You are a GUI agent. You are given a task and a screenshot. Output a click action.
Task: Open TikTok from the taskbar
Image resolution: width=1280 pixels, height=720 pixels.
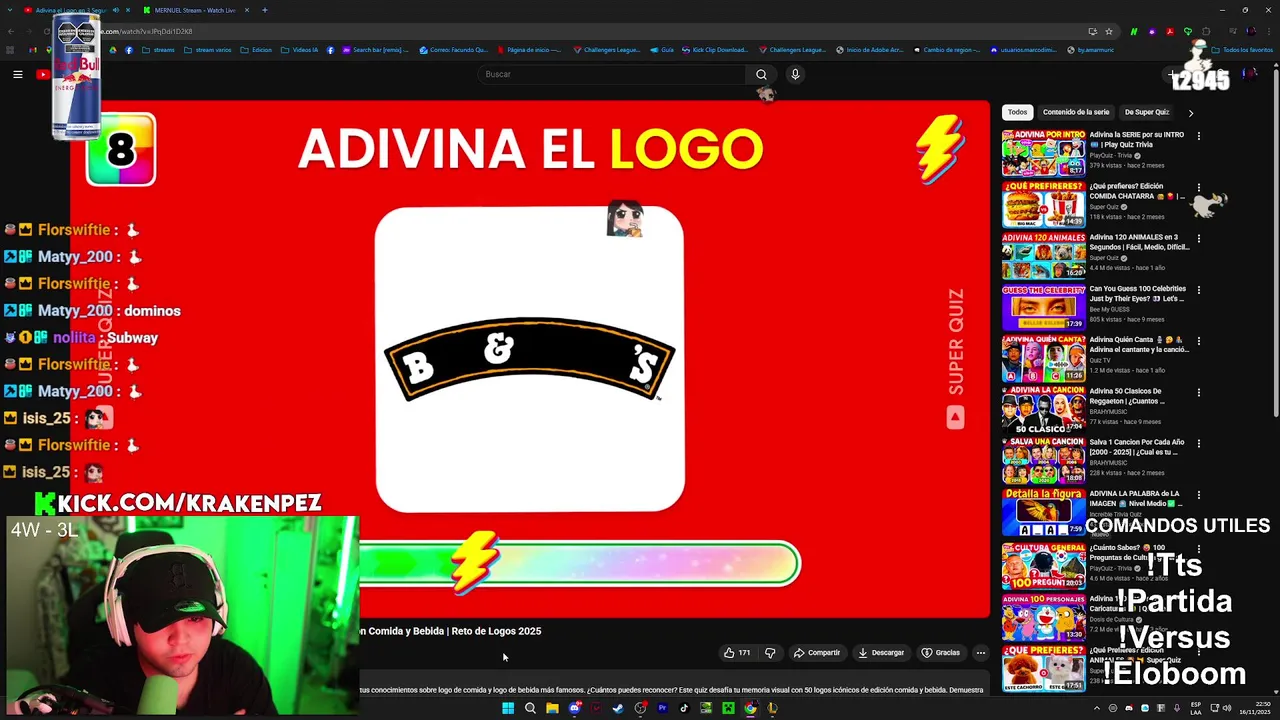click(x=684, y=708)
